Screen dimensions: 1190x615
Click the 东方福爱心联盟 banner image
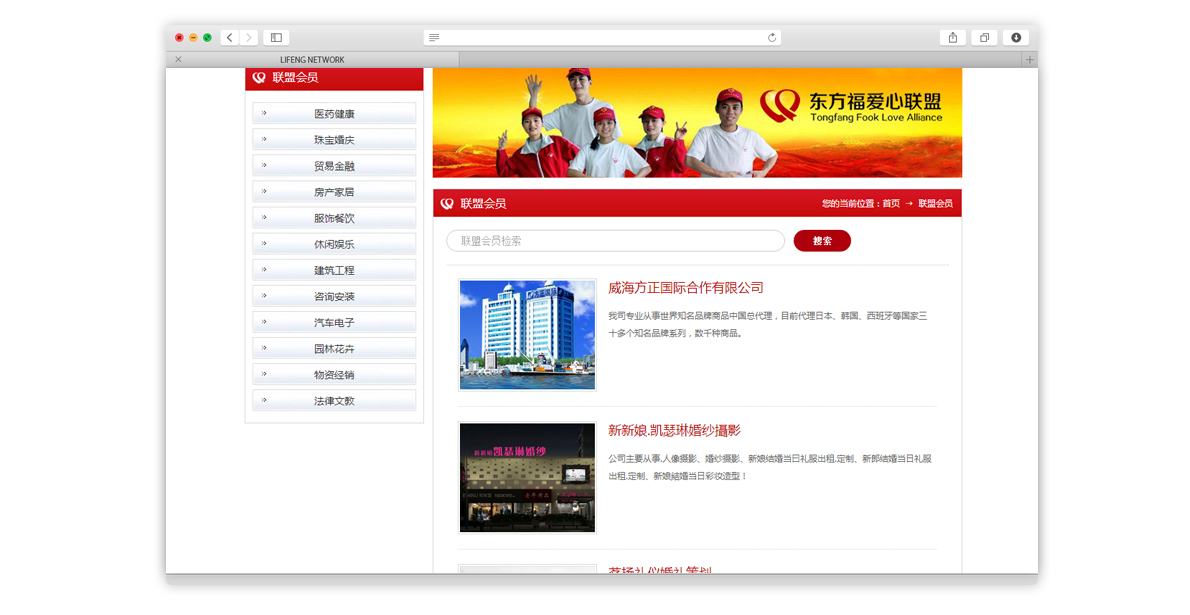click(697, 123)
